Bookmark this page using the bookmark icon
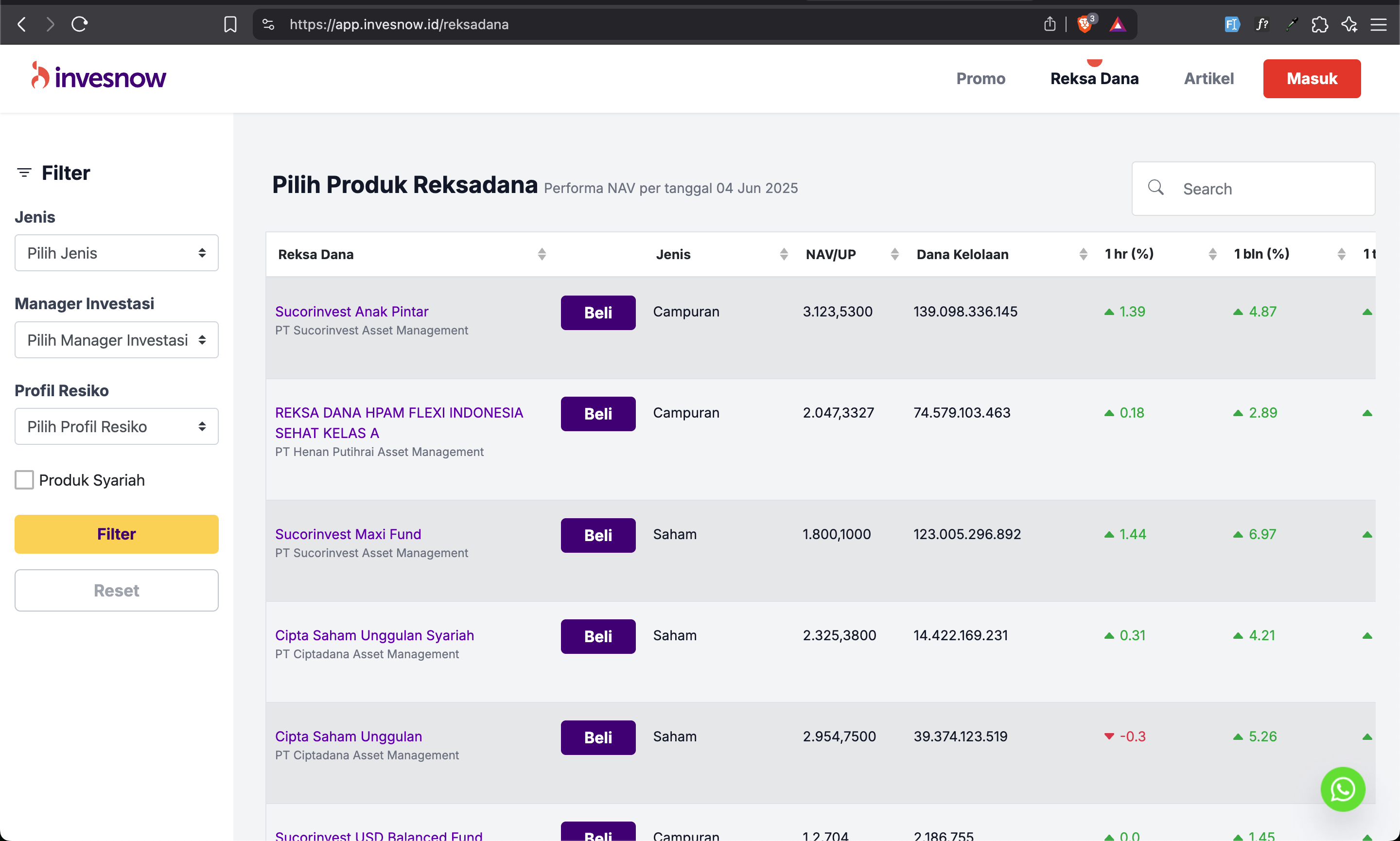This screenshot has height=841, width=1400. (x=230, y=24)
